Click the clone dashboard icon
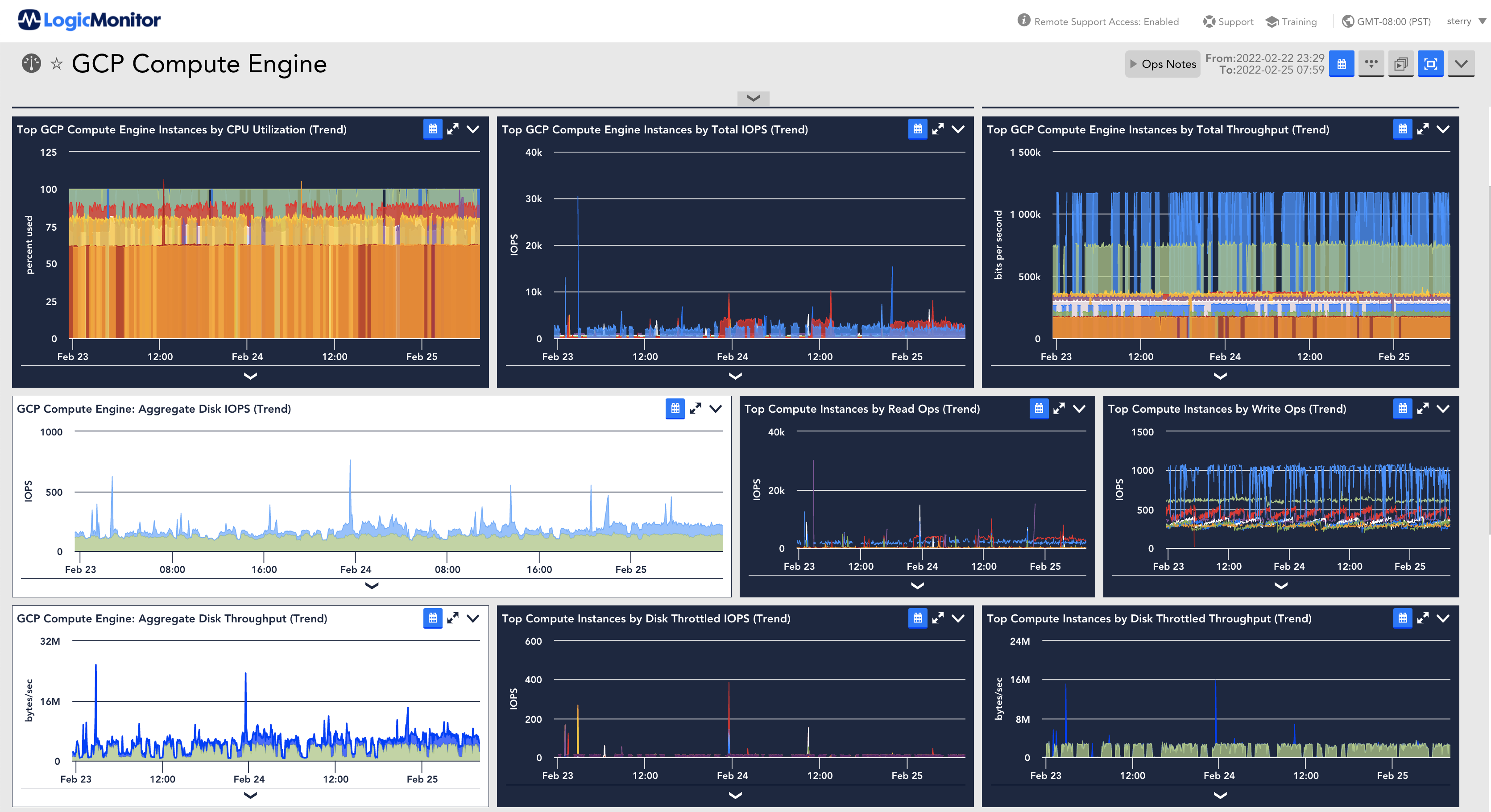 pos(1401,64)
